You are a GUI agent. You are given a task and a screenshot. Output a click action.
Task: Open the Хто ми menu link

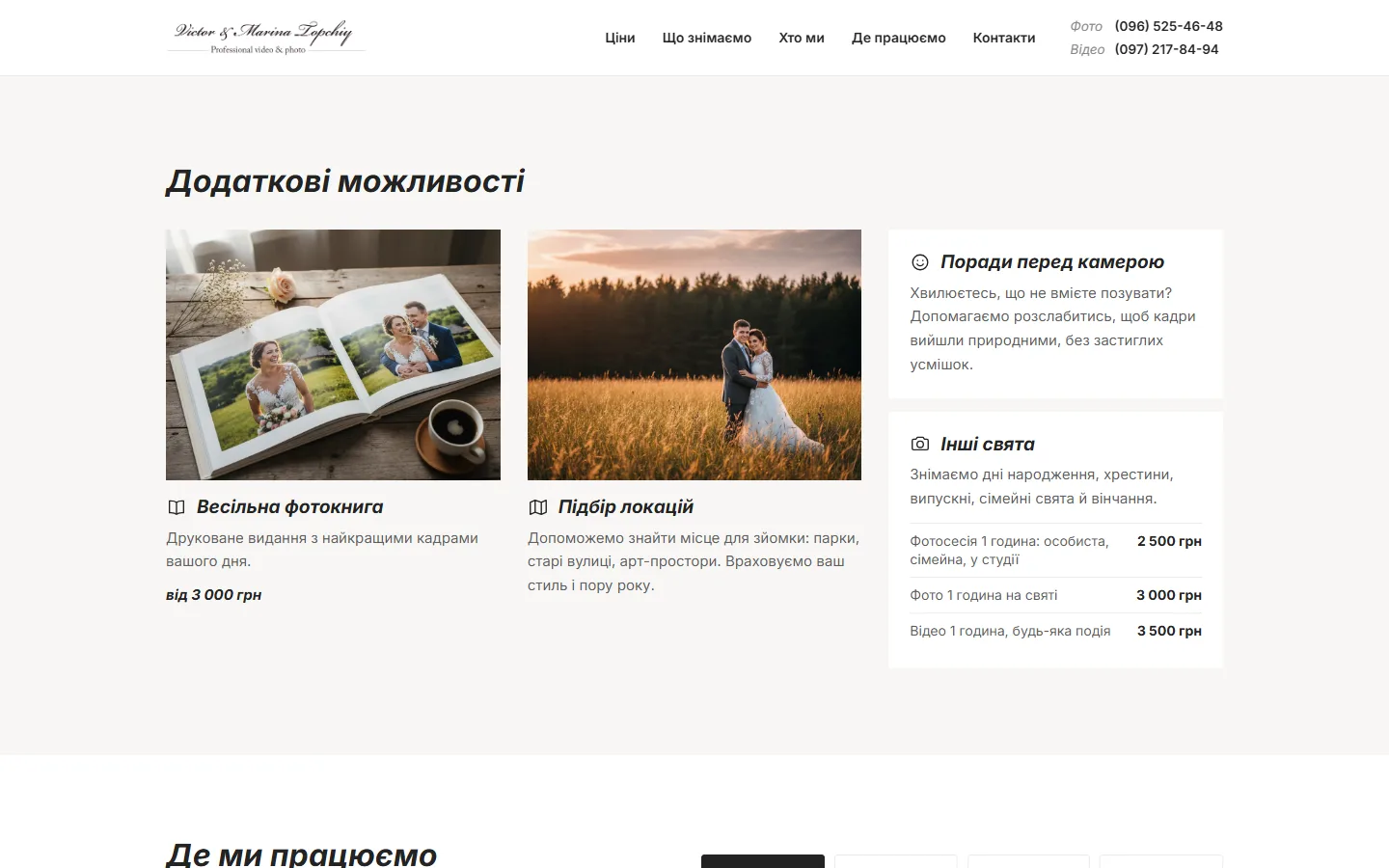802,38
